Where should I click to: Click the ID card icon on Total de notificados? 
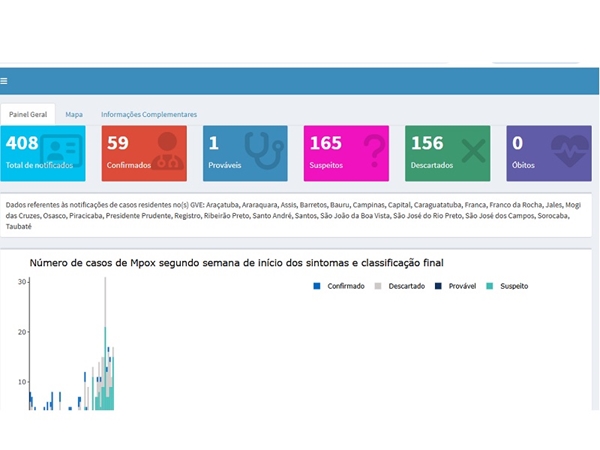click(62, 152)
